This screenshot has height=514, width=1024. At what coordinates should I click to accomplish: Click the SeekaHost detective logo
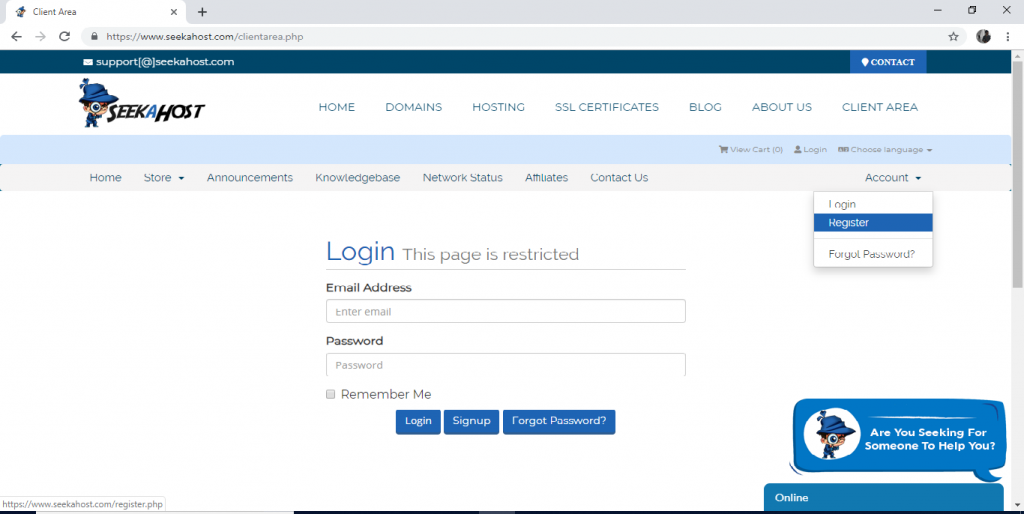pyautogui.click(x=141, y=103)
